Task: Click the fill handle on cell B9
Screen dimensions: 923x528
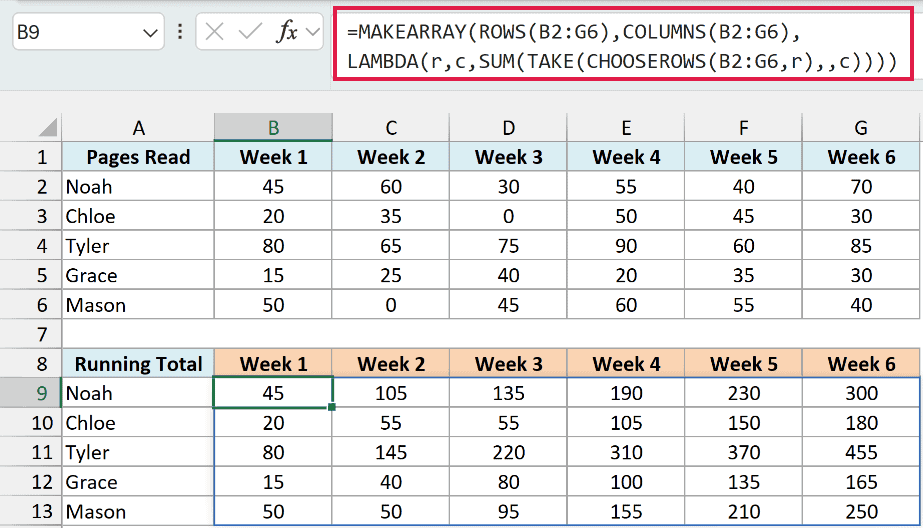Action: pyautogui.click(x=332, y=407)
